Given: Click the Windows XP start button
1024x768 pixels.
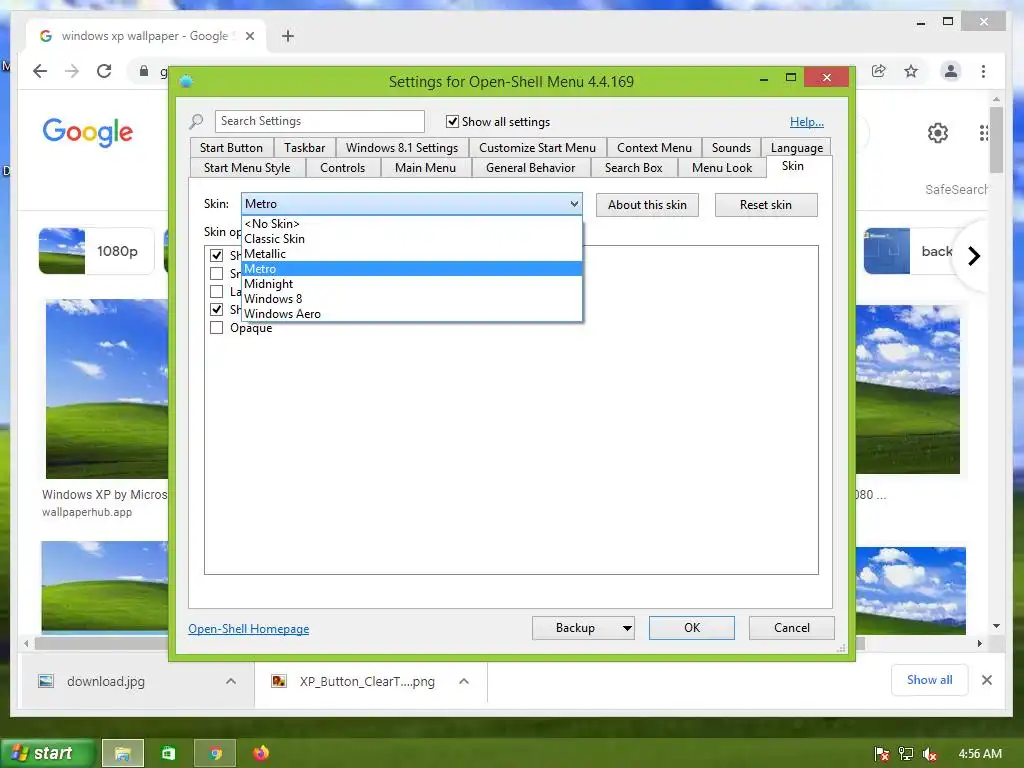Looking at the screenshot, I should 48,754.
